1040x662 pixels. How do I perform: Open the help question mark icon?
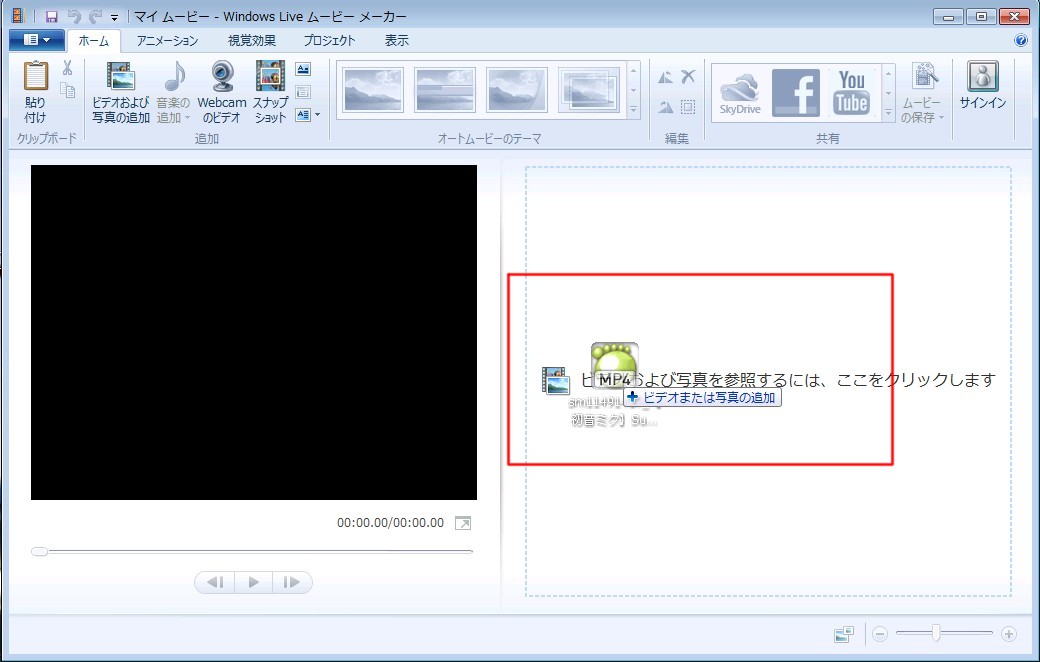point(1020,41)
